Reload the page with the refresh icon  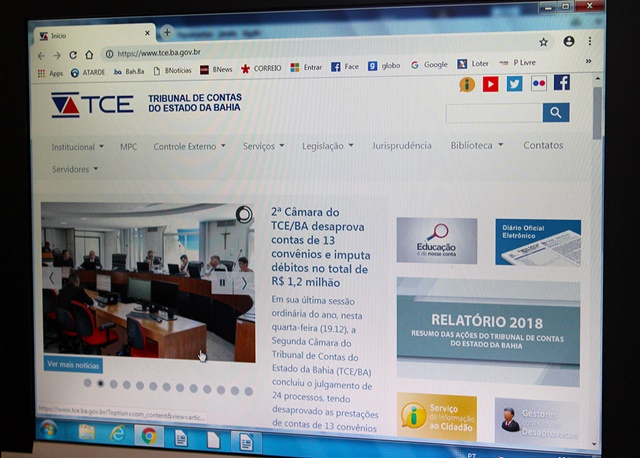pyautogui.click(x=72, y=55)
